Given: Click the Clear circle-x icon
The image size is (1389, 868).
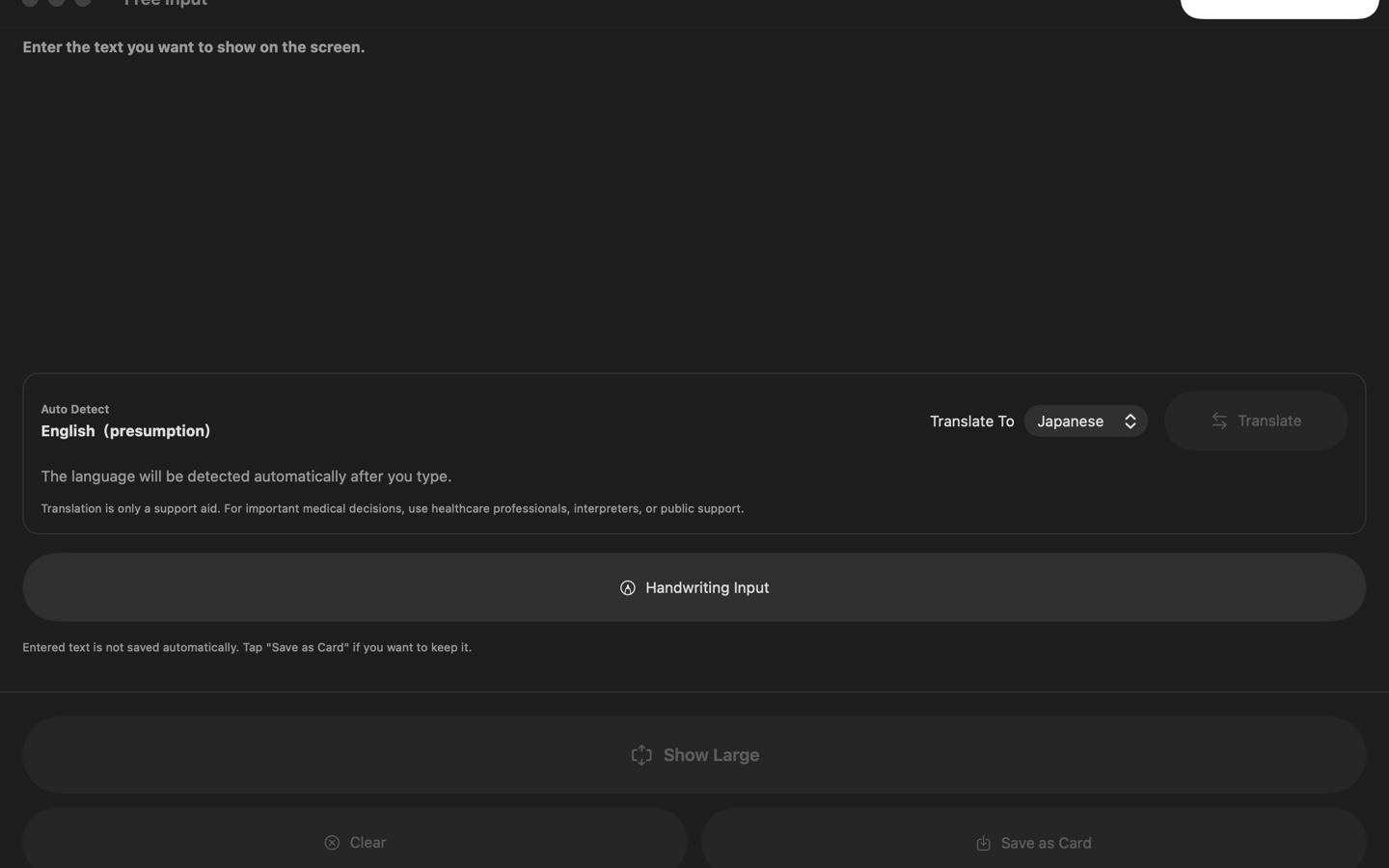Looking at the screenshot, I should (332, 843).
